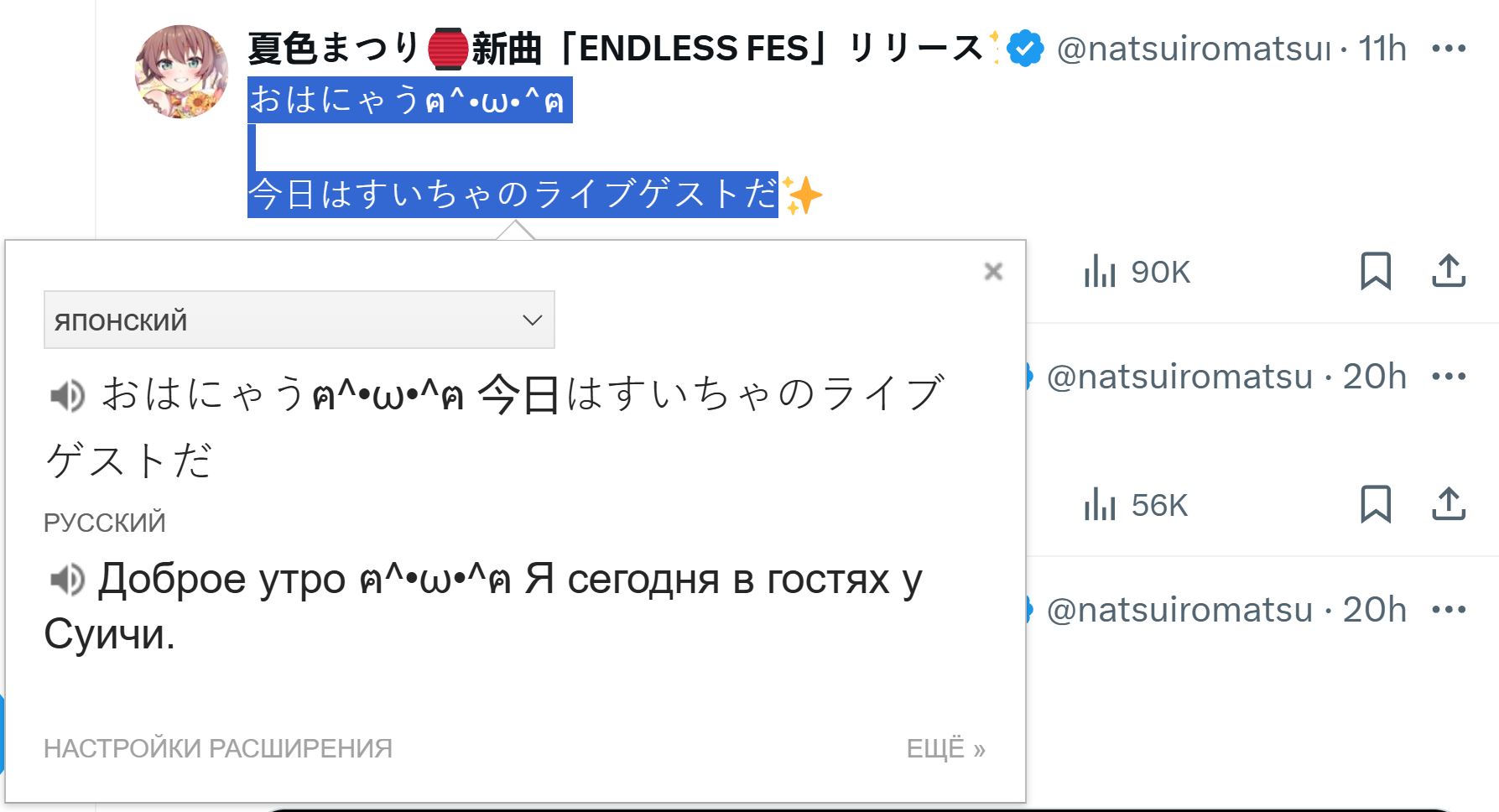Image resolution: width=1499 pixels, height=812 pixels.
Task: Open more options on 11h tweet
Action: coord(1449,49)
